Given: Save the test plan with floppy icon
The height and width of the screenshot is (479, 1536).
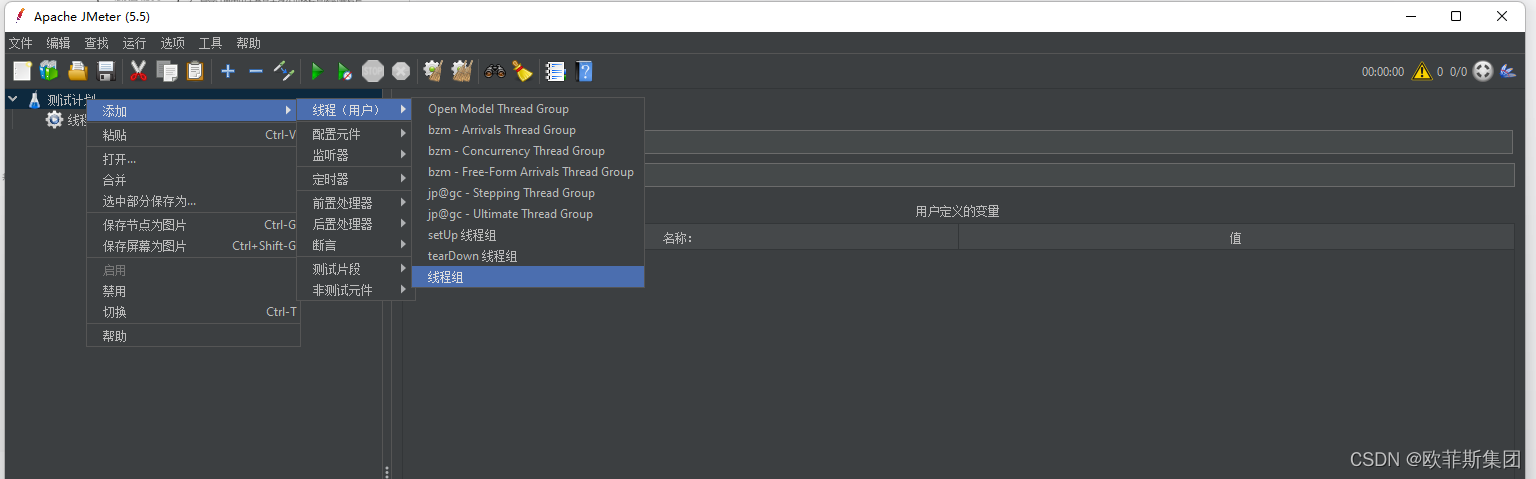Looking at the screenshot, I should 105,71.
